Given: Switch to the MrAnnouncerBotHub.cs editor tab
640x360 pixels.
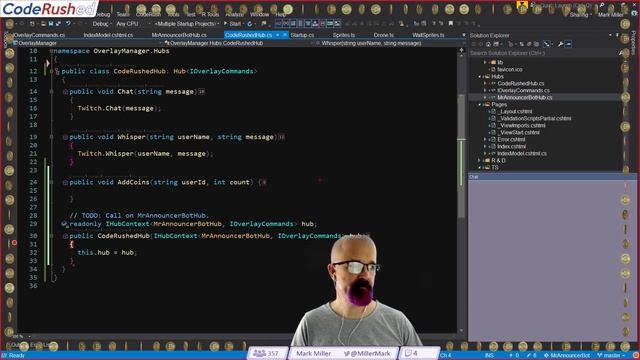Looking at the screenshot, I should 179,35.
